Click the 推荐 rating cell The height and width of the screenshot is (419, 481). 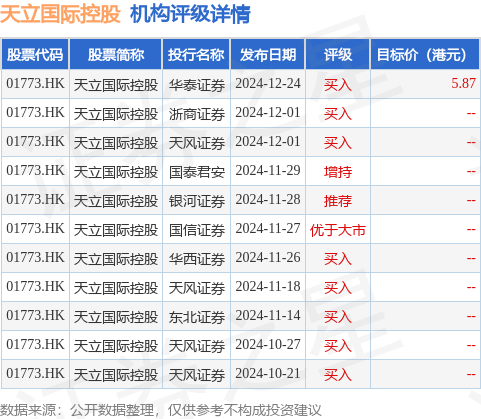pyautogui.click(x=338, y=201)
